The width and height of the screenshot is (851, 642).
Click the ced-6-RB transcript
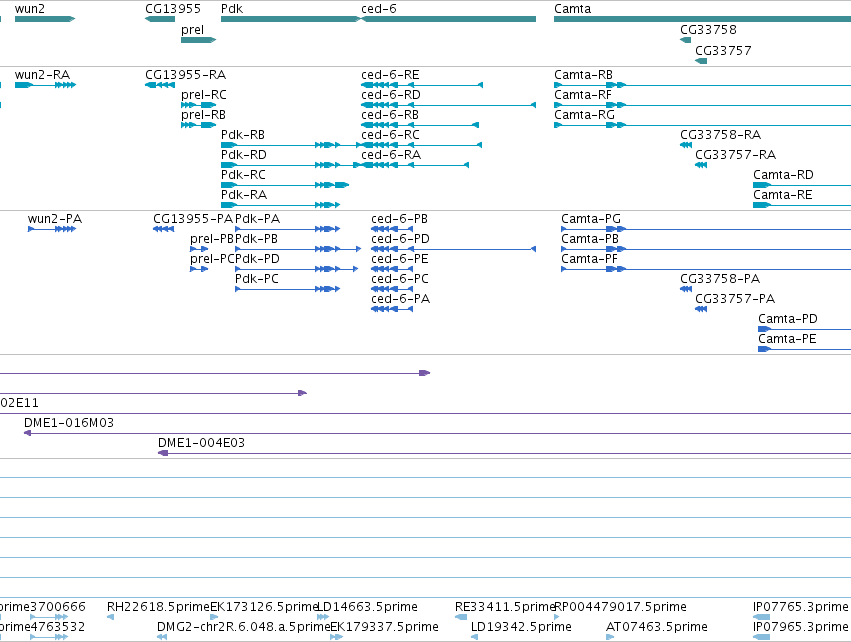(420, 125)
